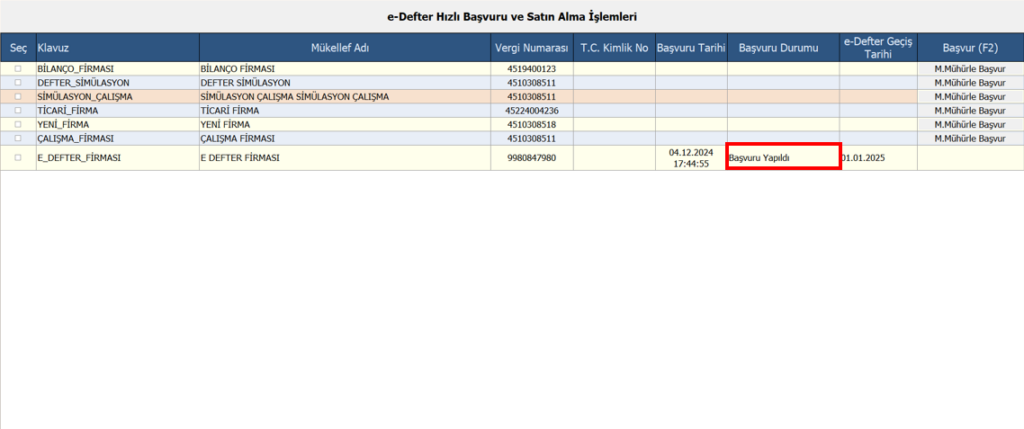Tick the checkbox for BİLANÇO_FİRMASI row
Image resolution: width=1024 pixels, height=429 pixels.
tap(18, 69)
